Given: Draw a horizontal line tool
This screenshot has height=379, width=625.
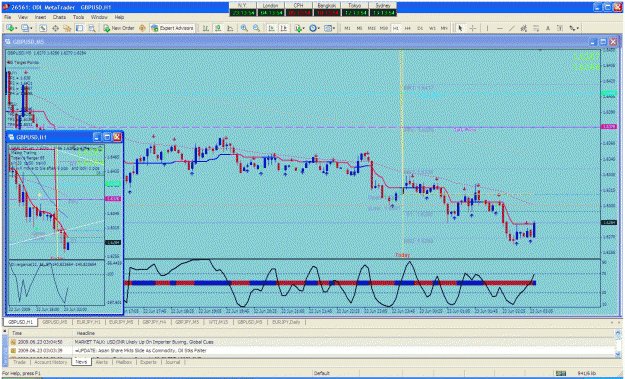Looking at the screenshot, I should point(499,28).
